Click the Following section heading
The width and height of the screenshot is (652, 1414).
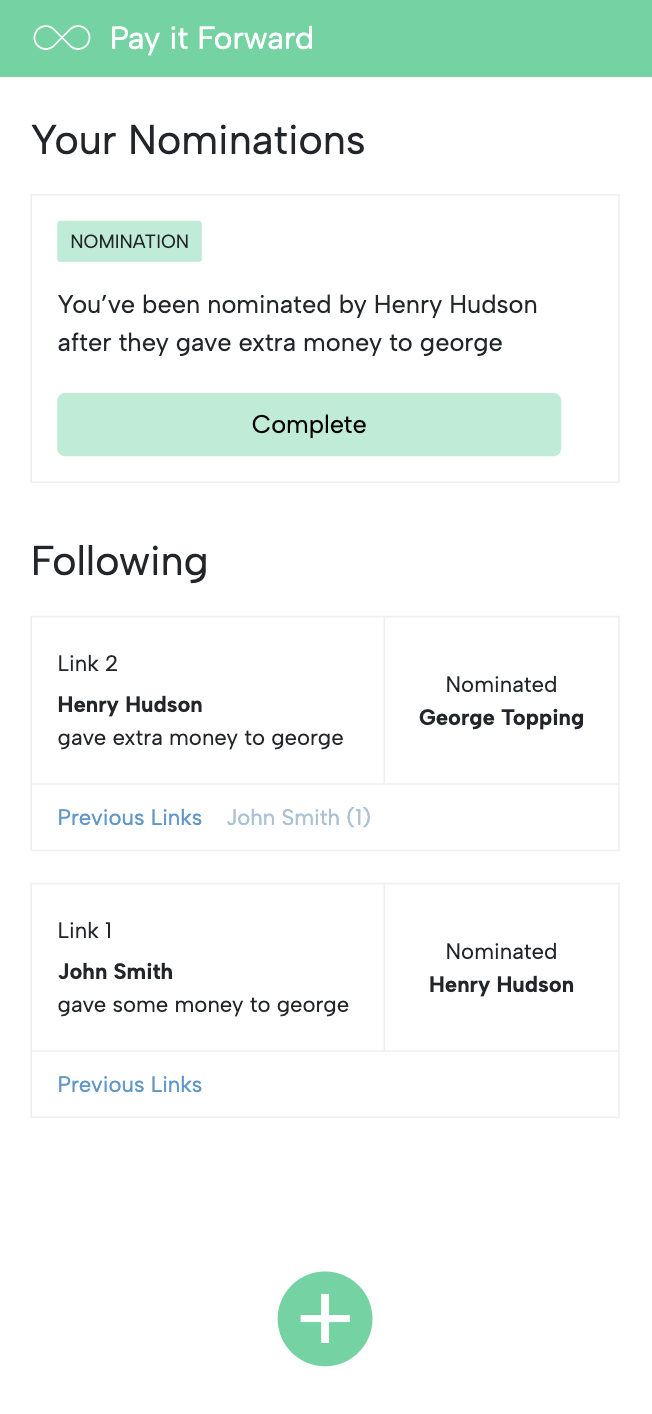(x=119, y=561)
